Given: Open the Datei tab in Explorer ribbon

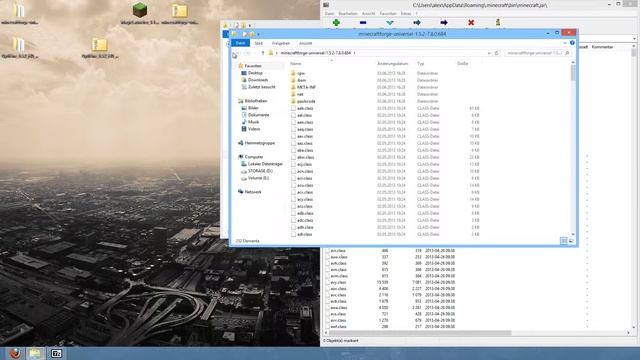Looking at the screenshot, I should pos(240,43).
